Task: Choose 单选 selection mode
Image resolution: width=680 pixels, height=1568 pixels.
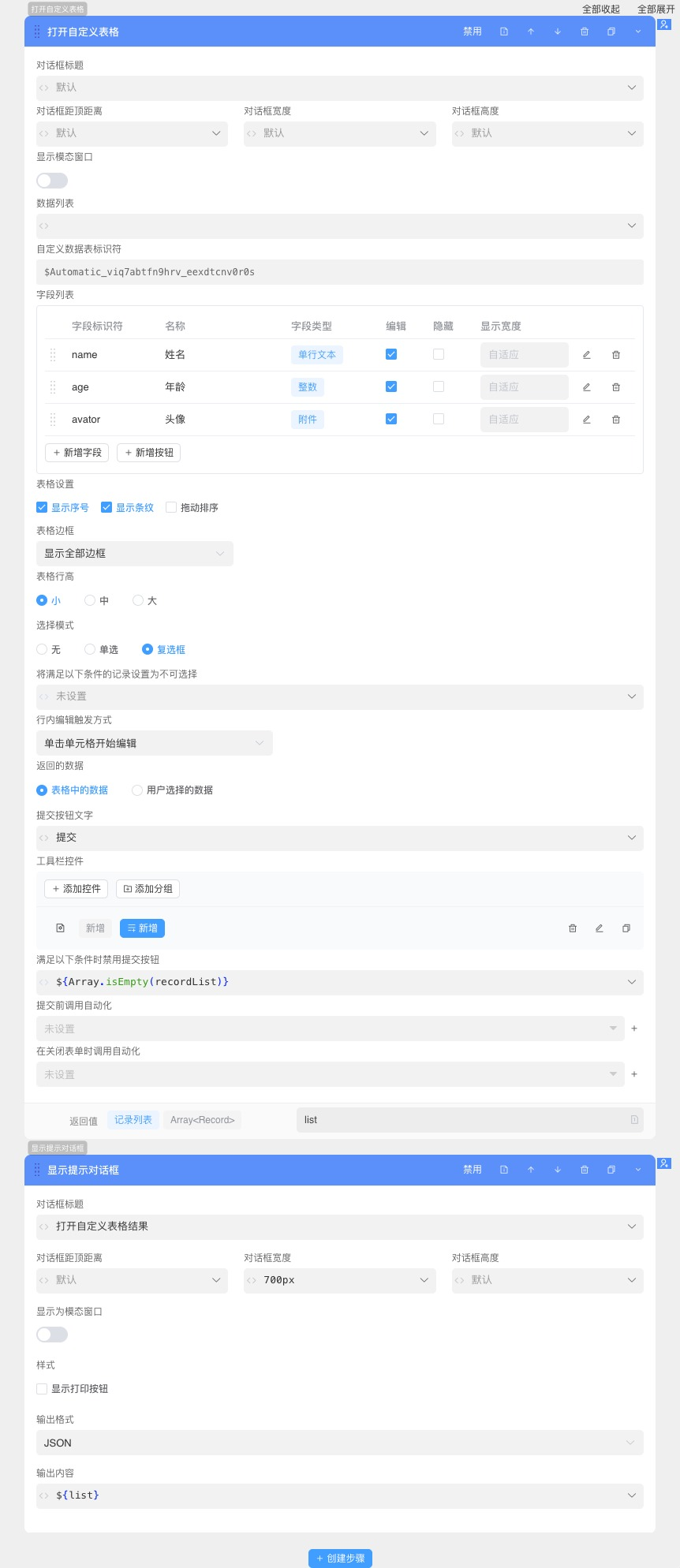Action: click(90, 649)
